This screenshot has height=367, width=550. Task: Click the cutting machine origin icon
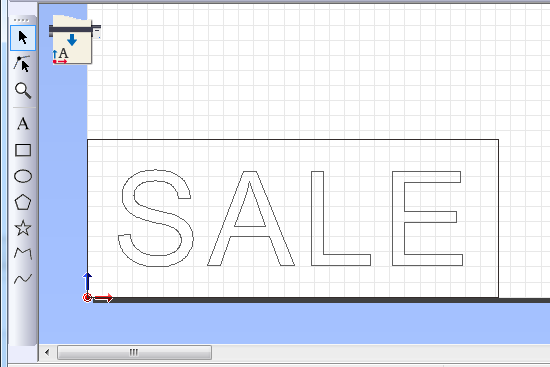coord(74,40)
